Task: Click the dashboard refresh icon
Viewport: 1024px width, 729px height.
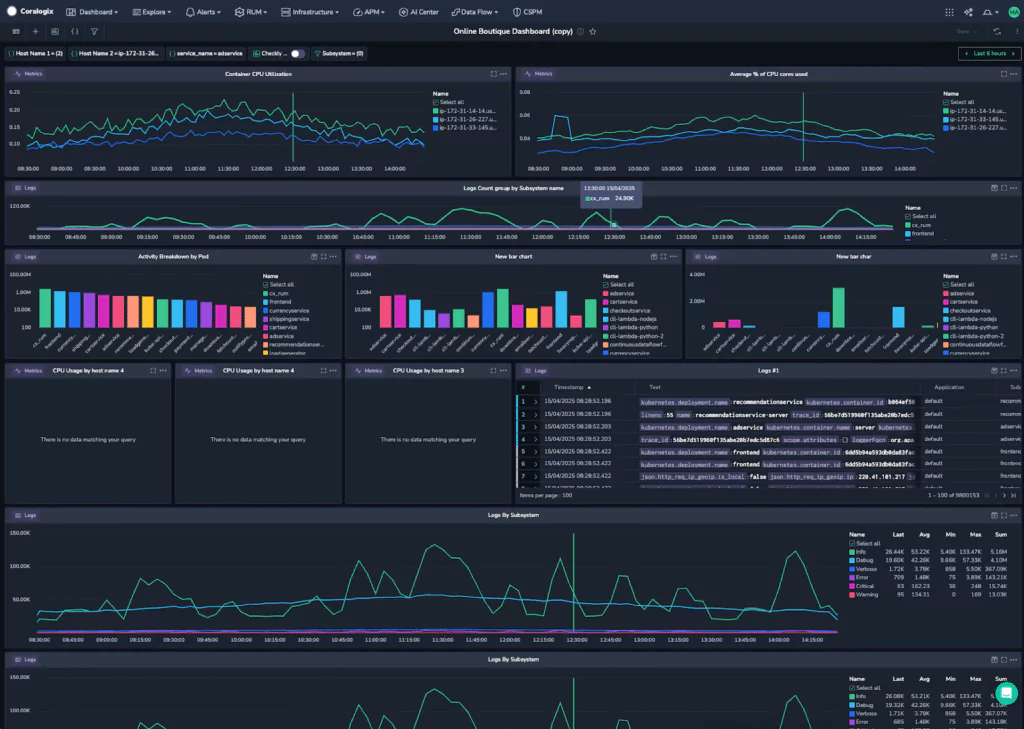Action: pos(996,32)
